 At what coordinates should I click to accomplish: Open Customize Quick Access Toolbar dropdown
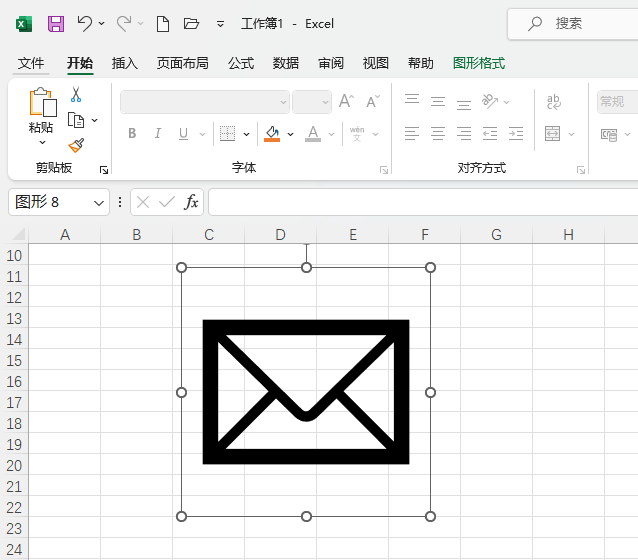220,24
